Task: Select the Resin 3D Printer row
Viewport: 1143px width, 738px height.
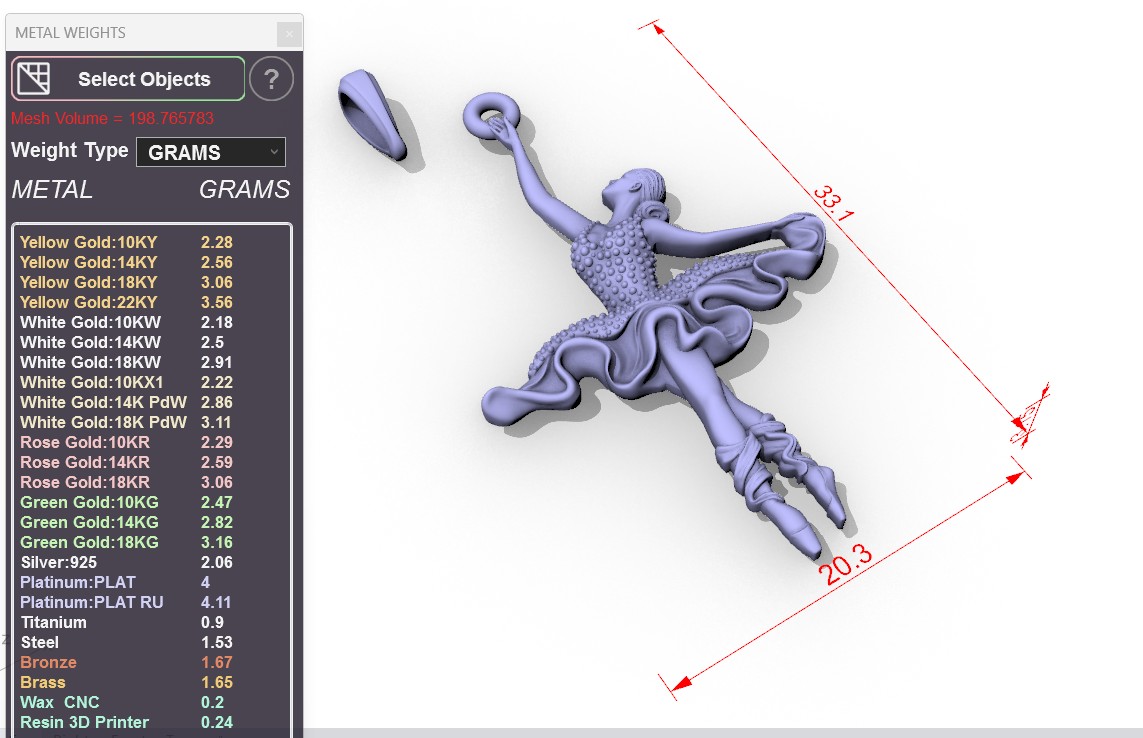Action: pos(152,722)
